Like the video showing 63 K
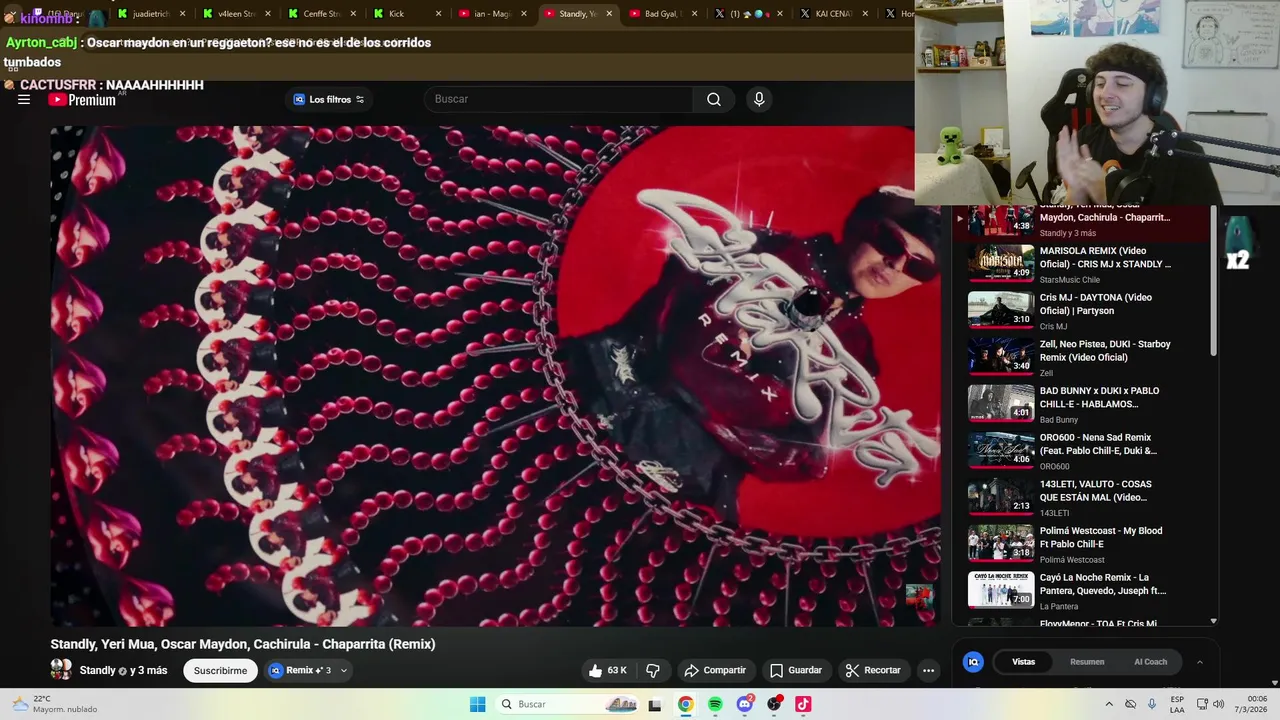1280x720 pixels. click(608, 670)
